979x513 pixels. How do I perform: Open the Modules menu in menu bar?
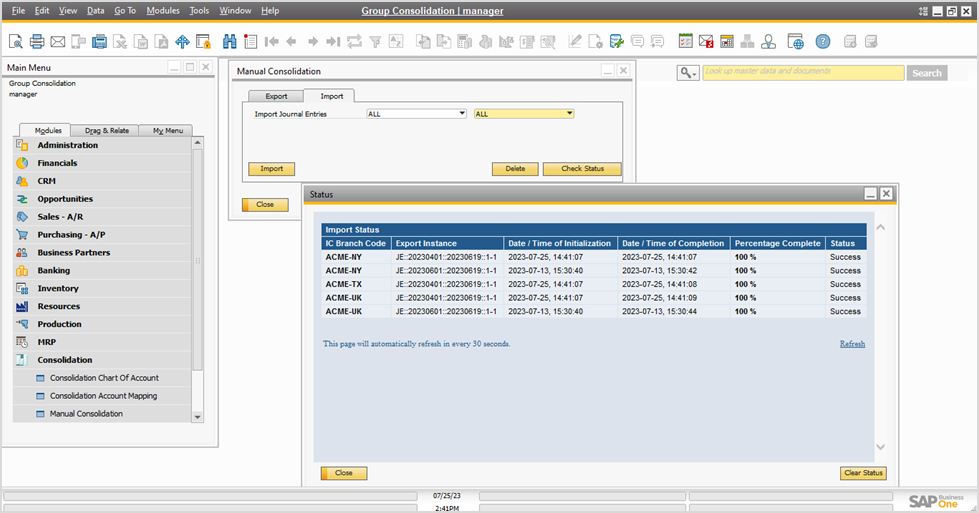coord(163,10)
